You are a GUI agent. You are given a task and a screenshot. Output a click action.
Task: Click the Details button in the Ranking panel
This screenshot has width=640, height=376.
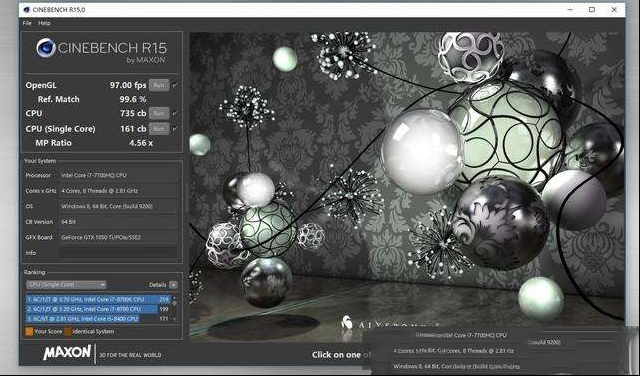coord(173,285)
